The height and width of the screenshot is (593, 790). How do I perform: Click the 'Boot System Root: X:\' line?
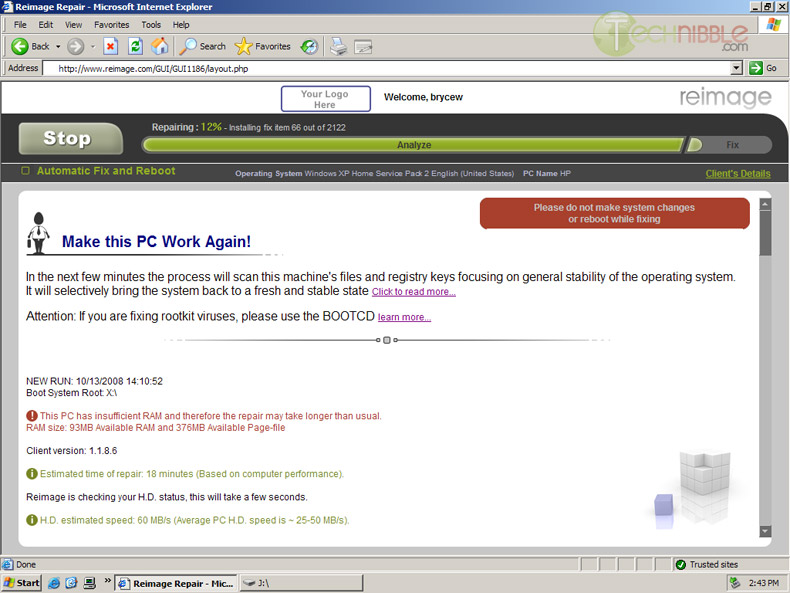71,393
